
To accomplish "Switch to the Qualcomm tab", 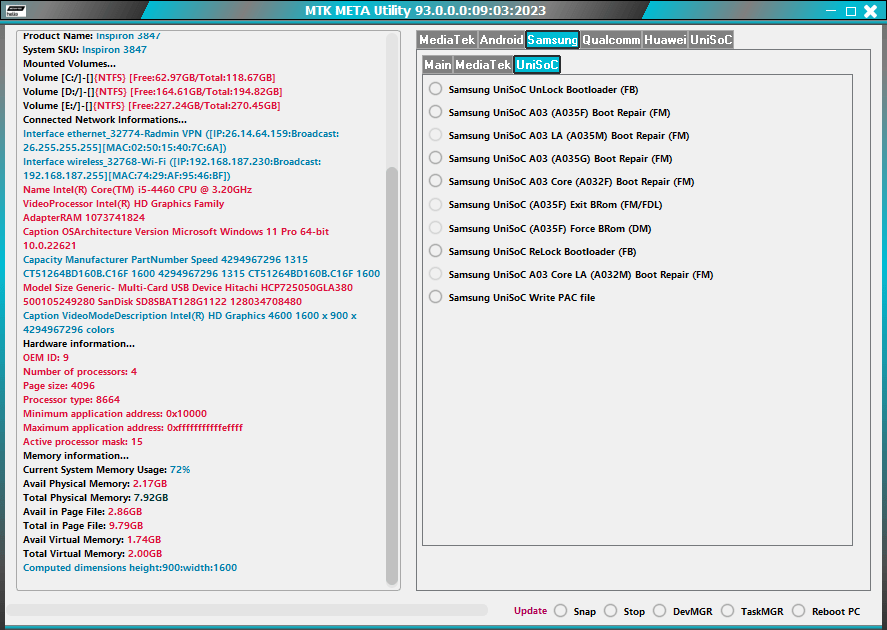I will tap(612, 40).
